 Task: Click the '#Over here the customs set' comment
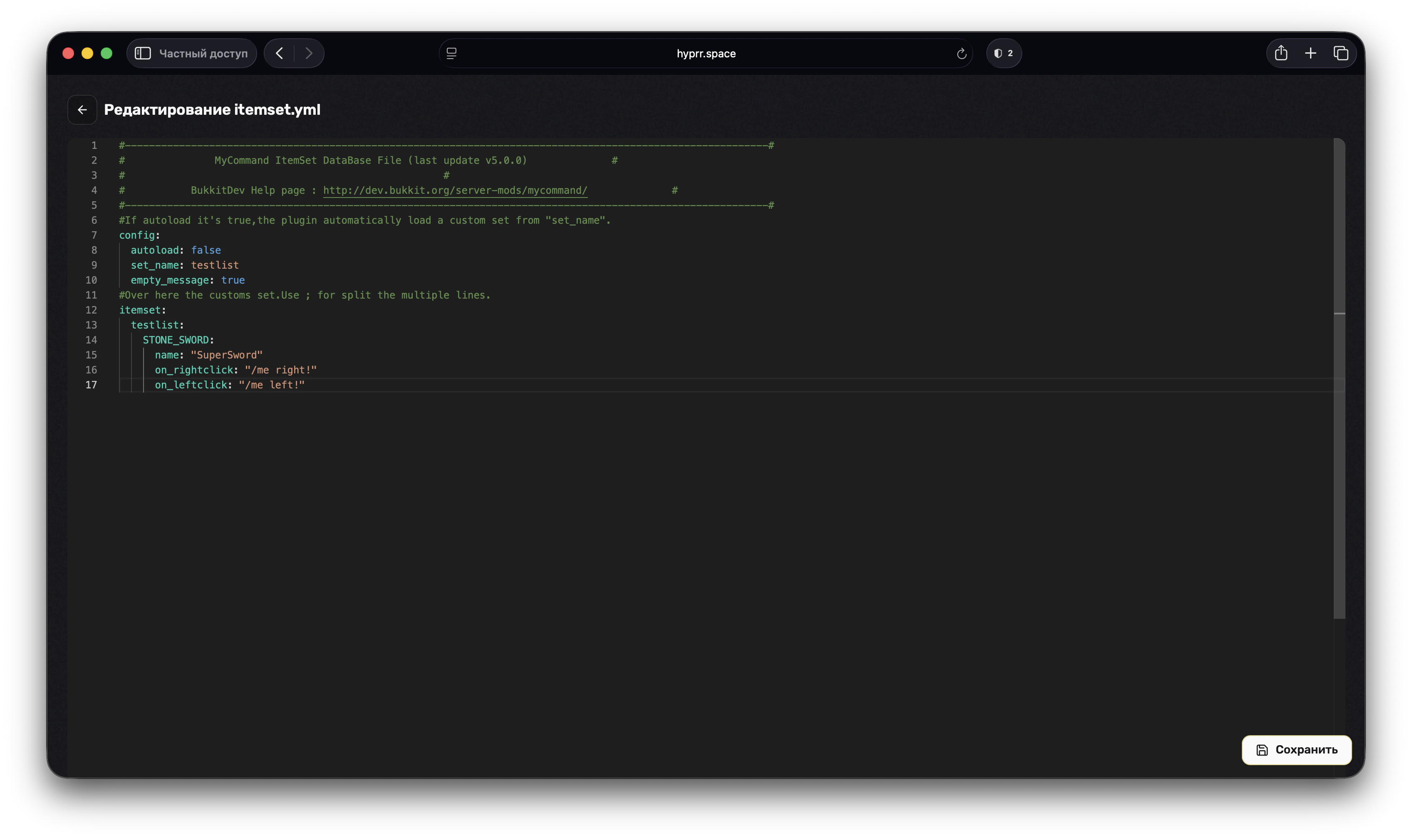click(305, 295)
